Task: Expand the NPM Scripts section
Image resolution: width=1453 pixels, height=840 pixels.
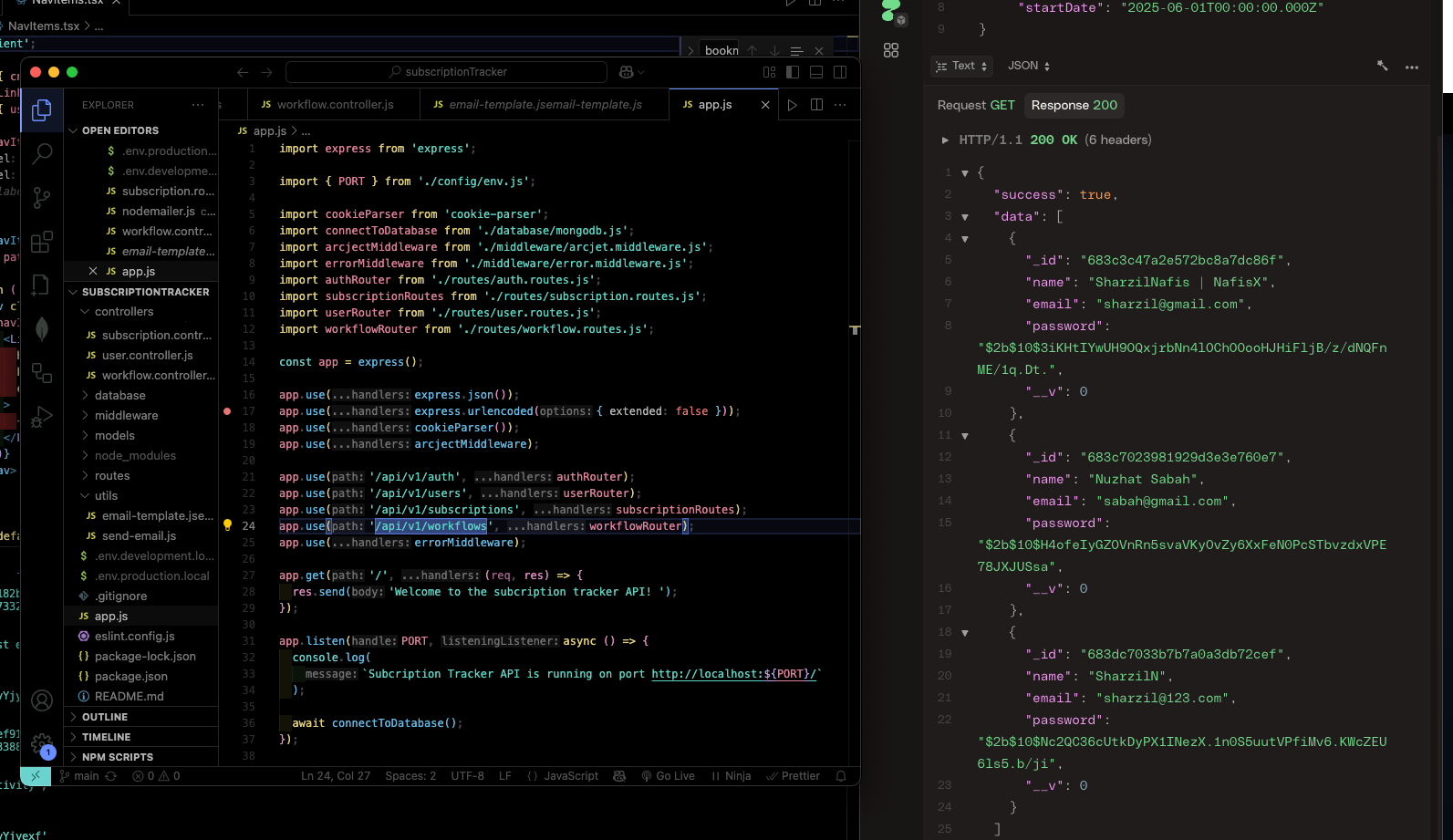Action: point(140,757)
